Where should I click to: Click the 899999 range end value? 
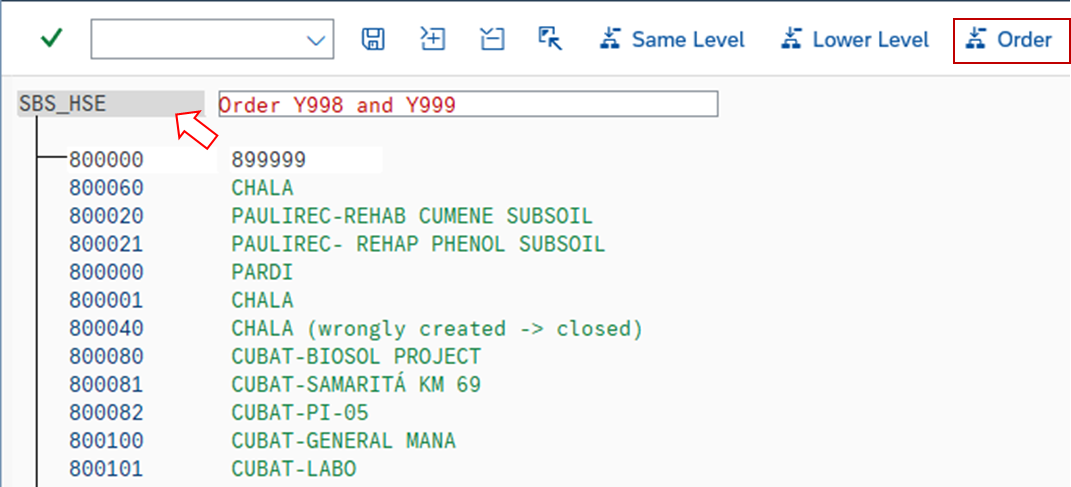(269, 160)
